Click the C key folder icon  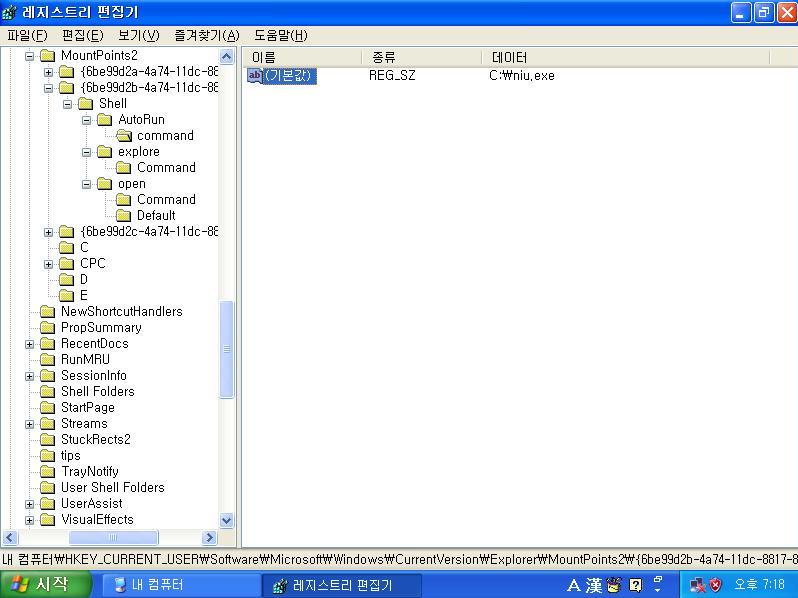[x=66, y=248]
